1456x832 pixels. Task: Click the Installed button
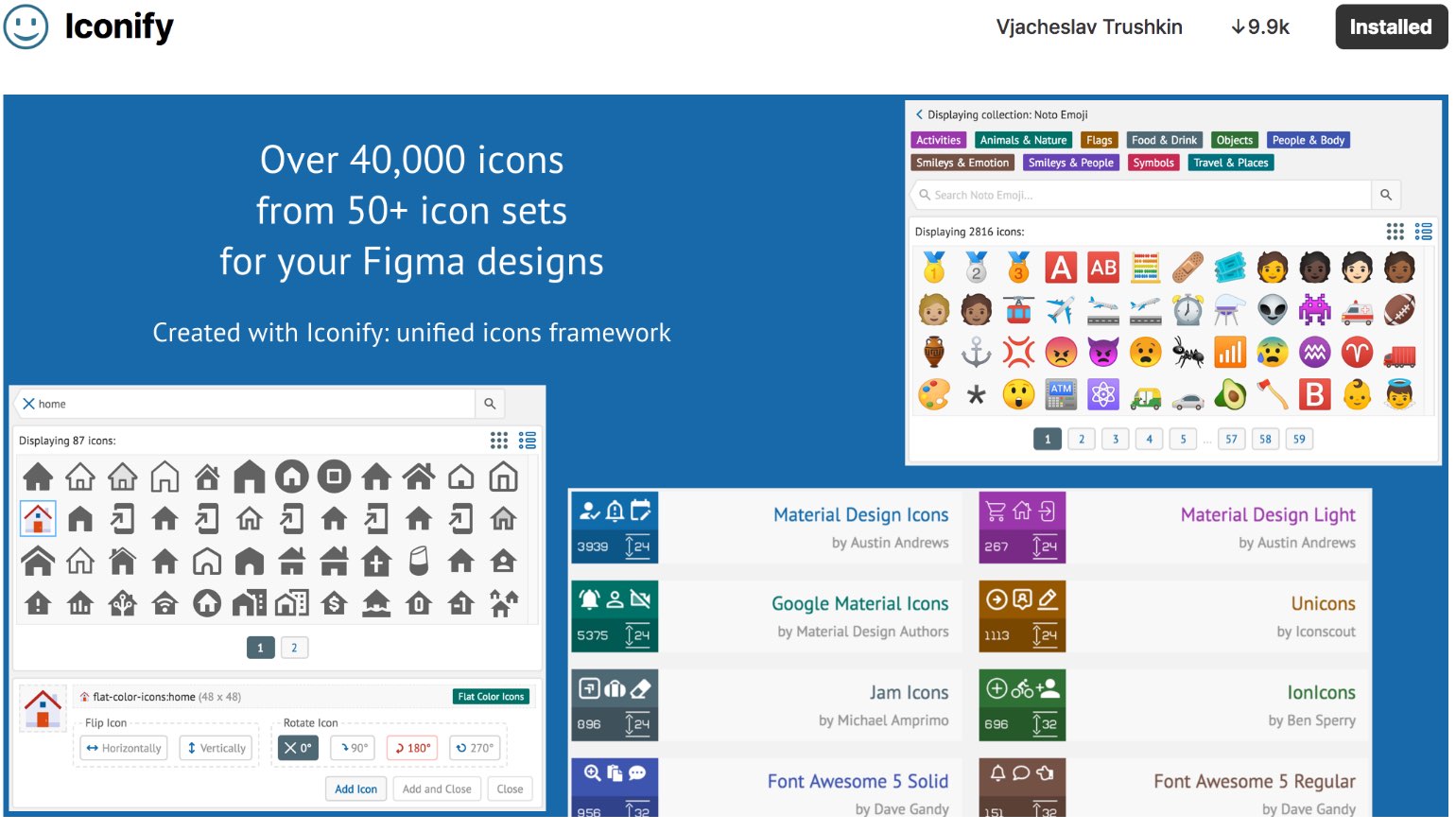tap(1390, 26)
